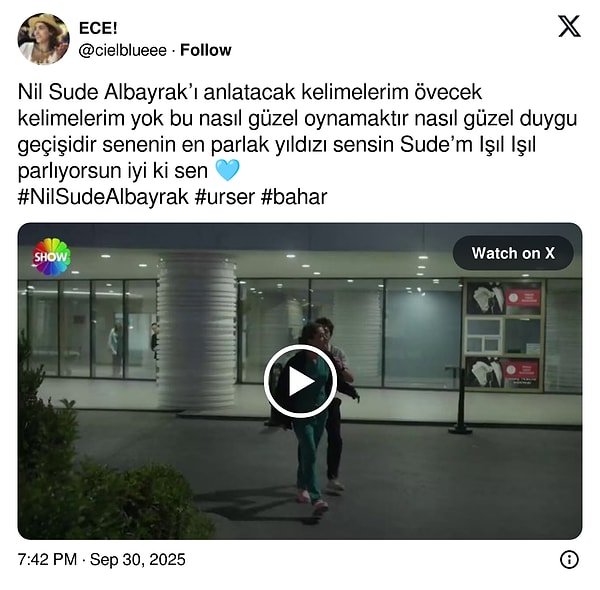Click the tweet text about Nil Sude Albayrak
600x590 pixels.
(x=297, y=131)
